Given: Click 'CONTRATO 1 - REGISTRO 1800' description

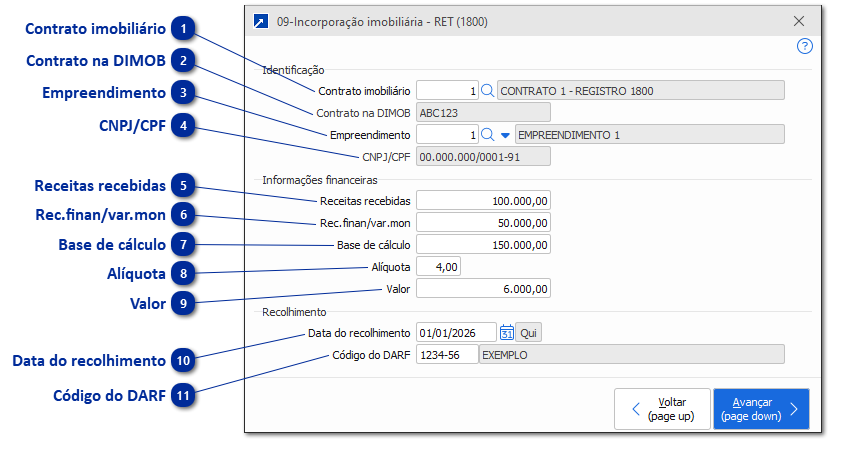Looking at the screenshot, I should 641,91.
